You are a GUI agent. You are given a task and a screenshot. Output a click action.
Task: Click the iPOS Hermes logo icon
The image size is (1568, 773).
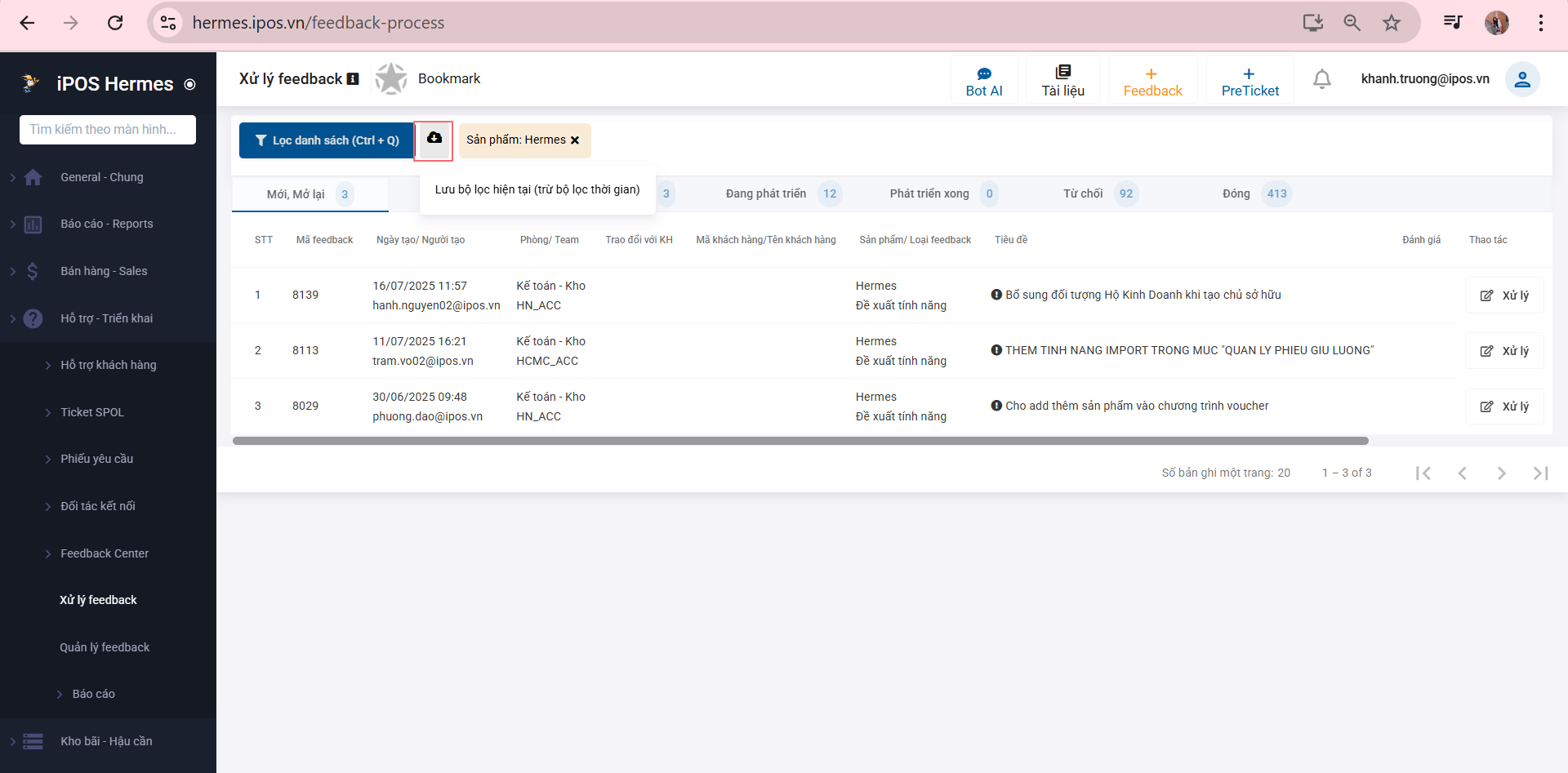click(x=30, y=83)
